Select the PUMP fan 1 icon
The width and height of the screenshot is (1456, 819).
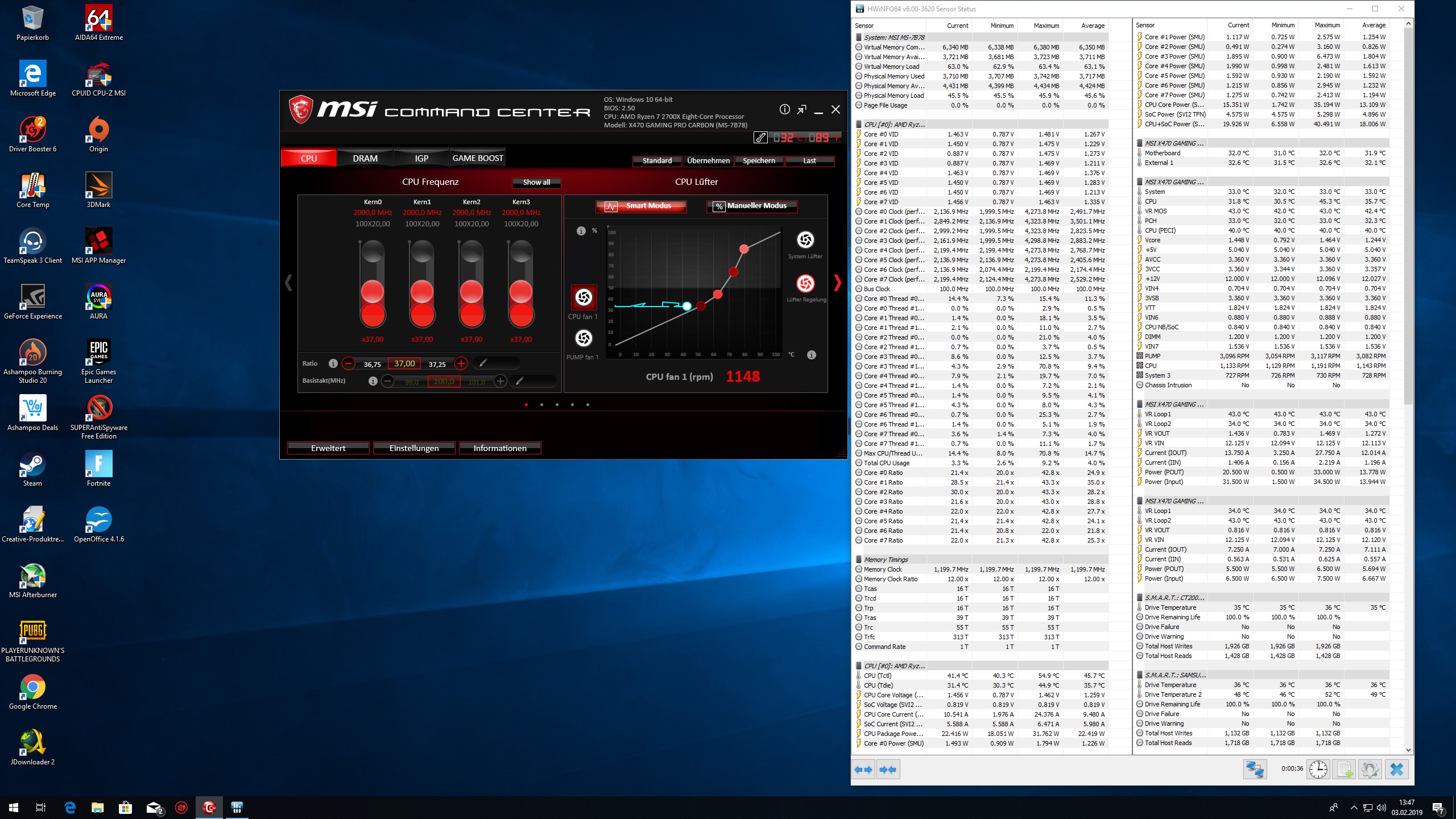583,339
